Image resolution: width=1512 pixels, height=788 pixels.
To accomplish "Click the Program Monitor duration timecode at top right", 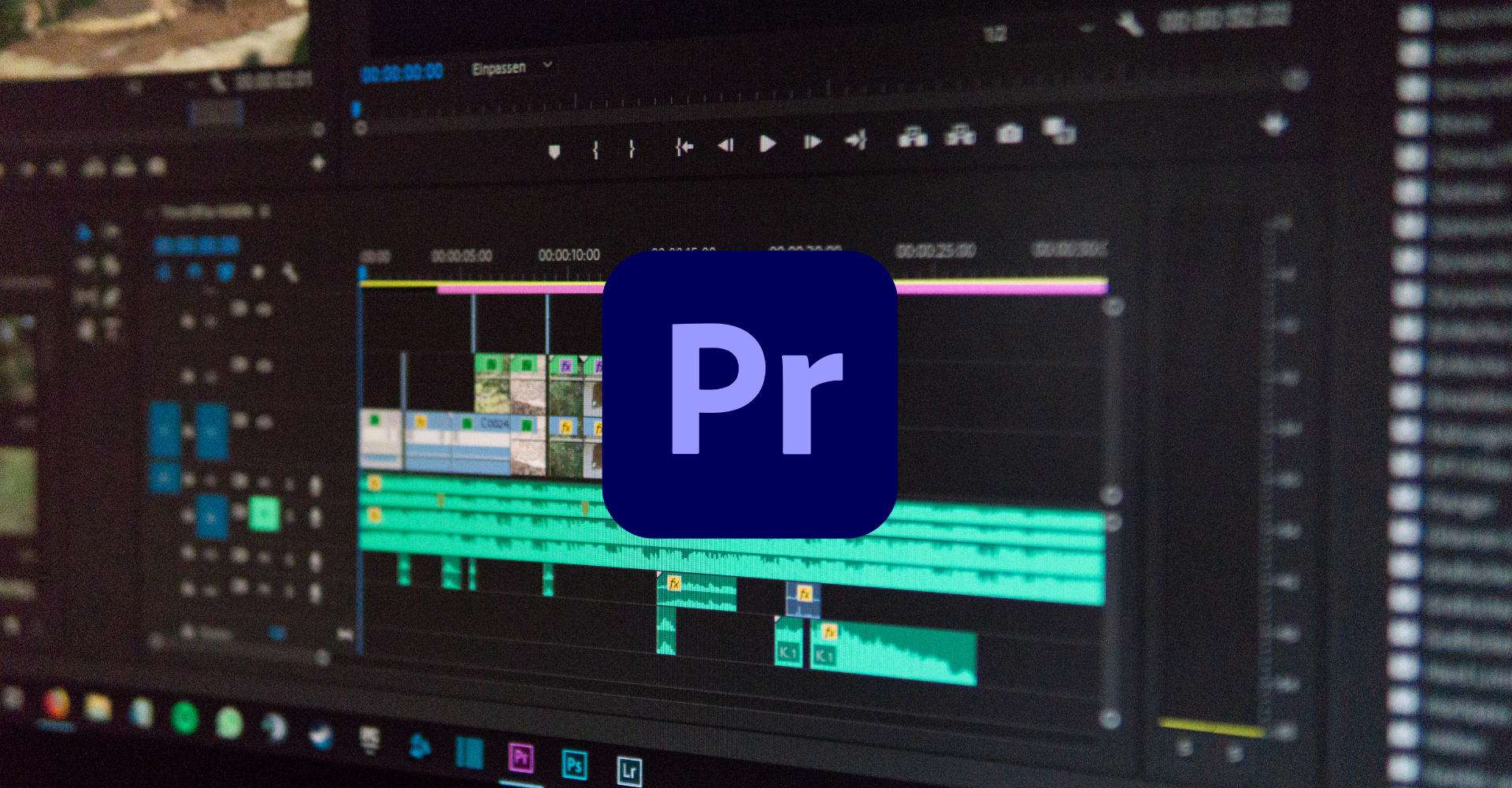I will click(x=1223, y=18).
